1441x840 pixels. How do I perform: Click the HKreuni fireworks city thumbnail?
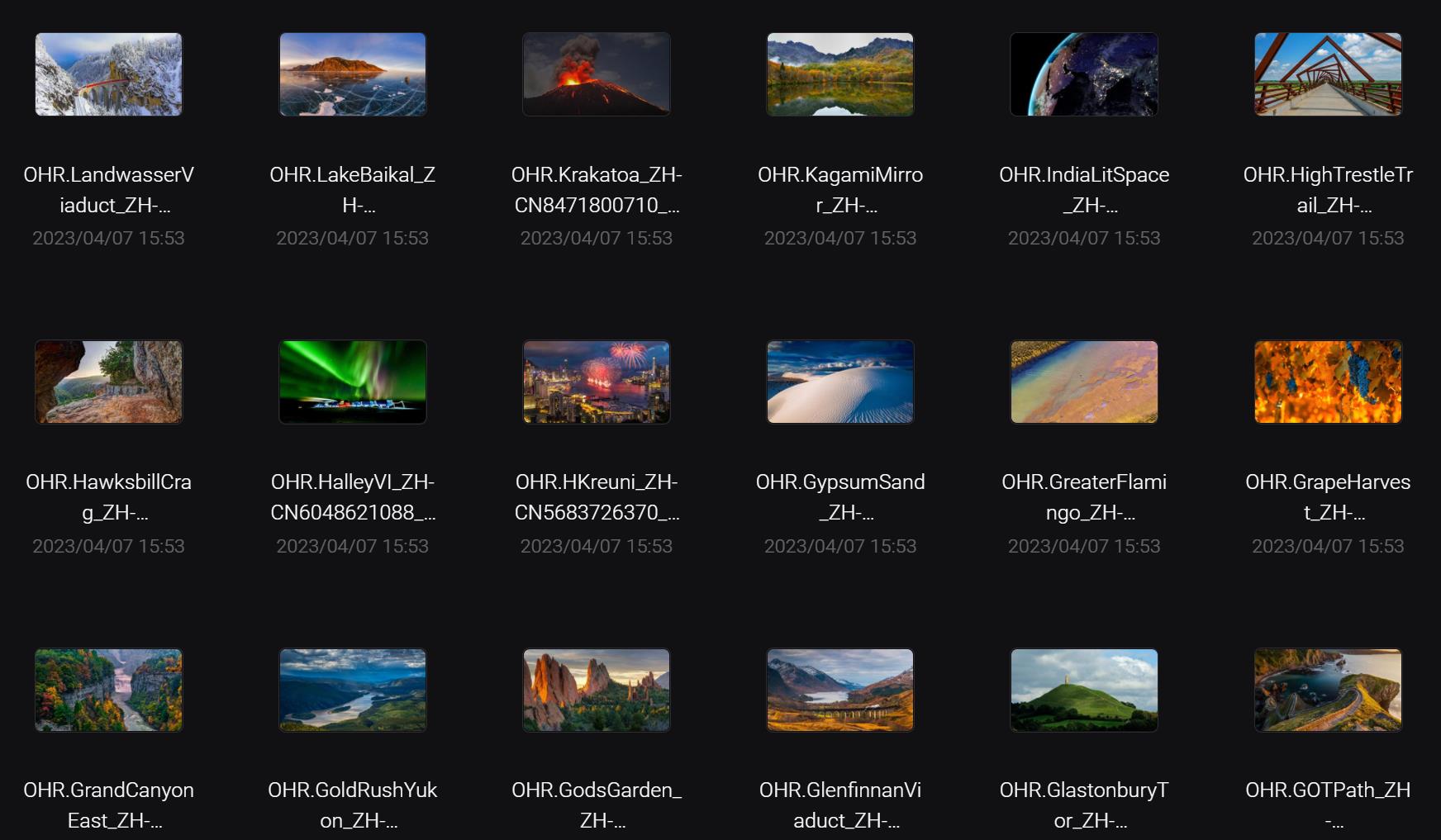click(x=597, y=382)
